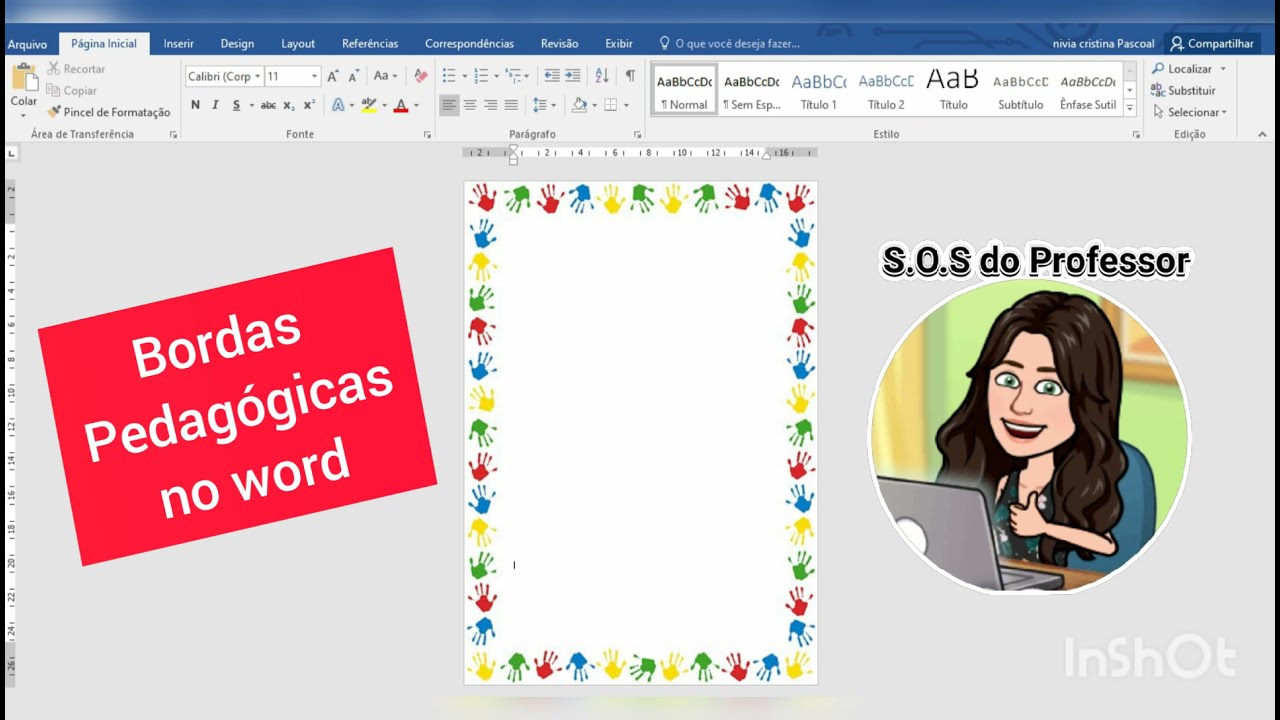Increase font size with the grow font icon
Viewport: 1280px width, 720px height.
pyautogui.click(x=333, y=76)
